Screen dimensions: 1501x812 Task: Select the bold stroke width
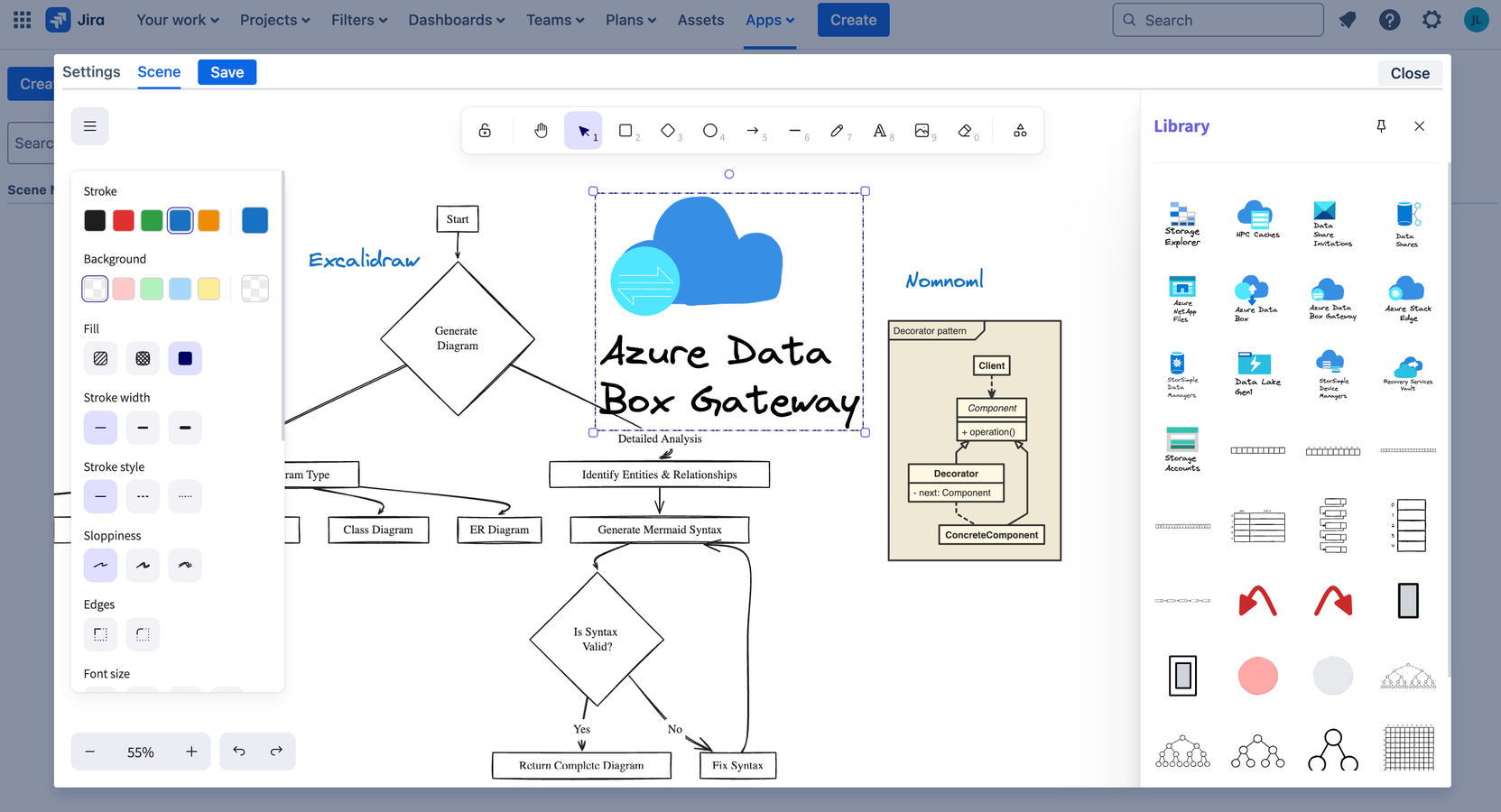coord(143,428)
